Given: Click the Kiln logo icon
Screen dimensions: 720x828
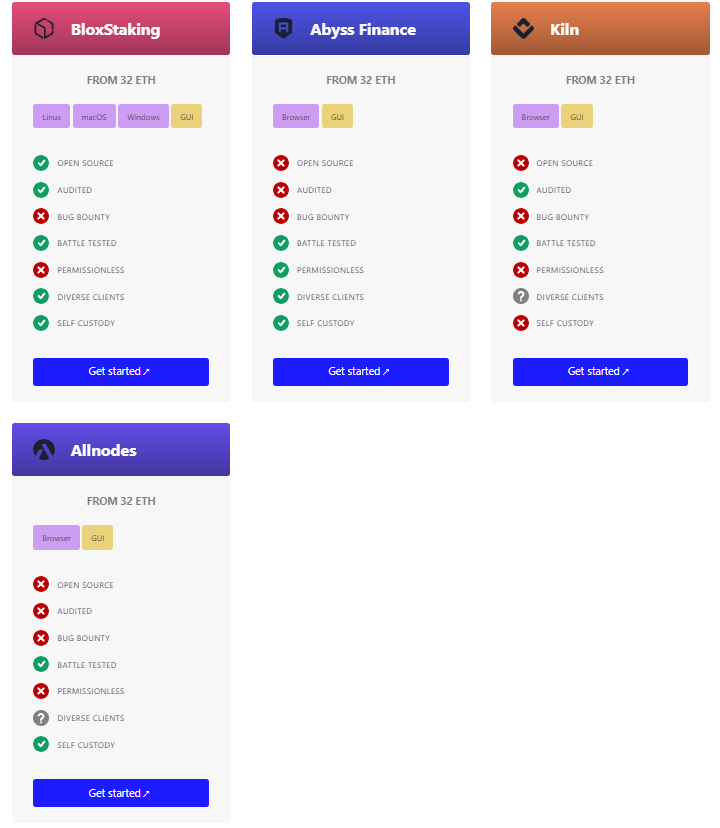Looking at the screenshot, I should point(521,29).
